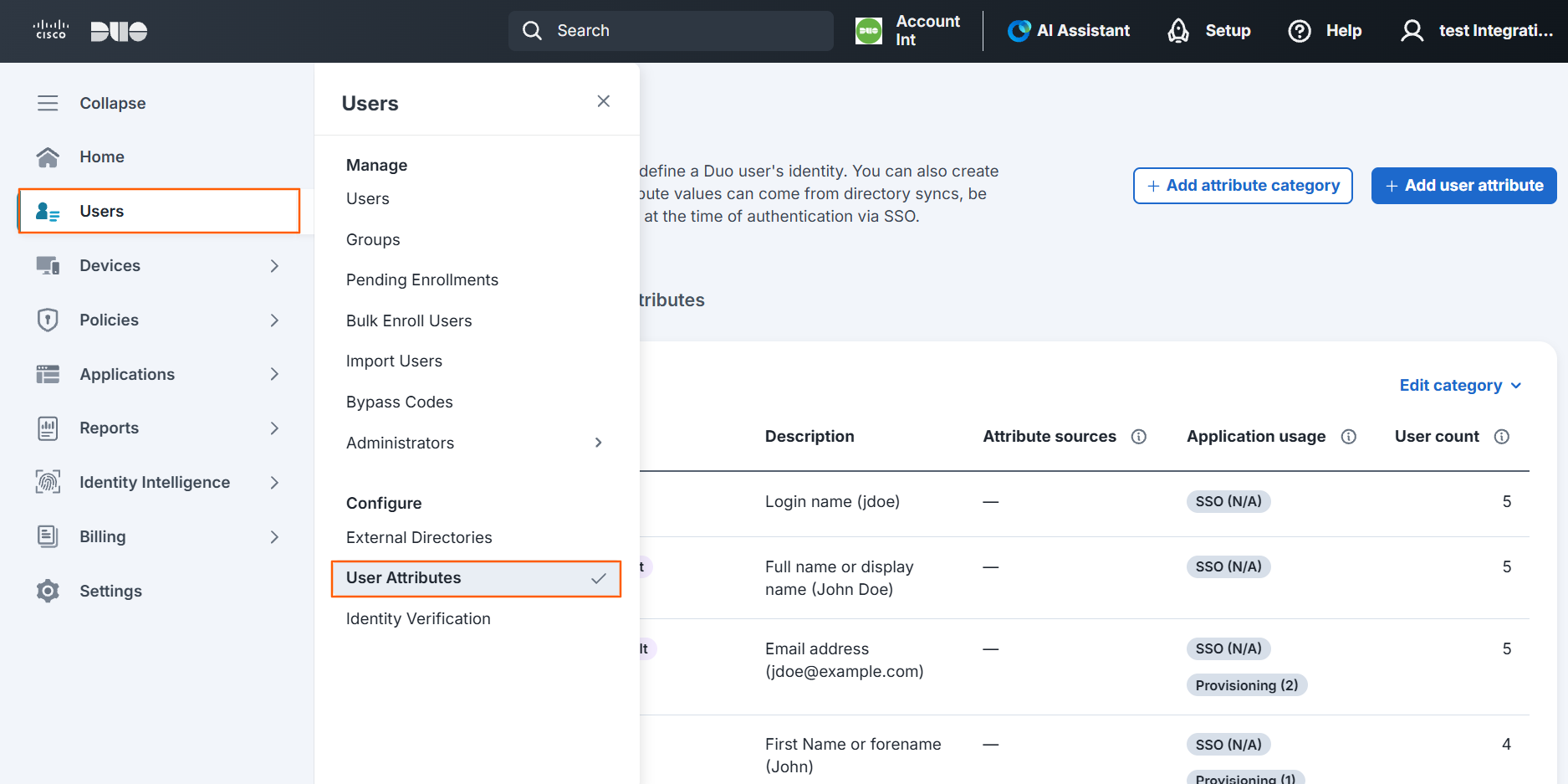Expand the Policies menu chevron
This screenshot has height=784, width=1568.
274,320
